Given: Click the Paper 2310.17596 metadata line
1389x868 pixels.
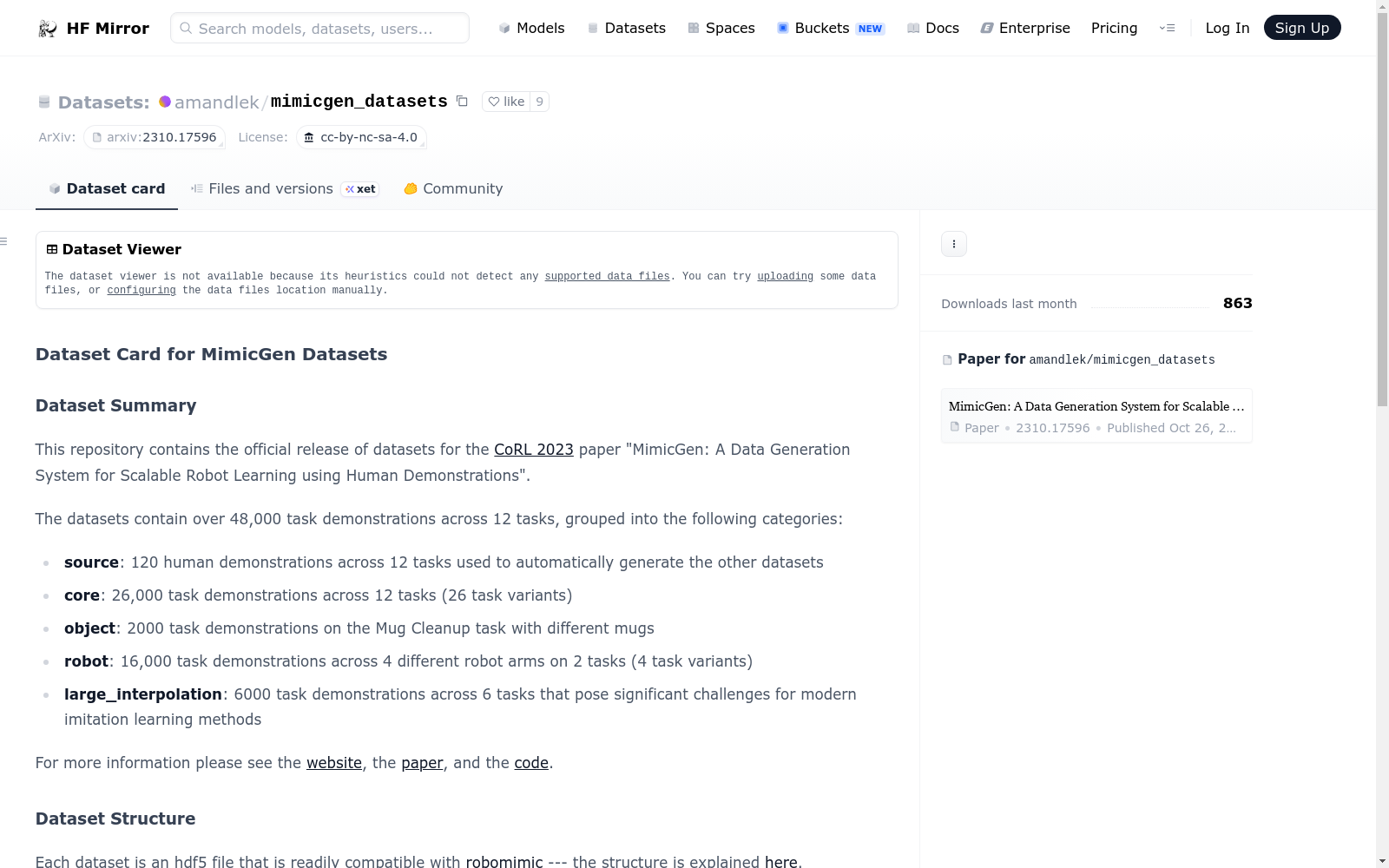Looking at the screenshot, I should tap(1092, 428).
